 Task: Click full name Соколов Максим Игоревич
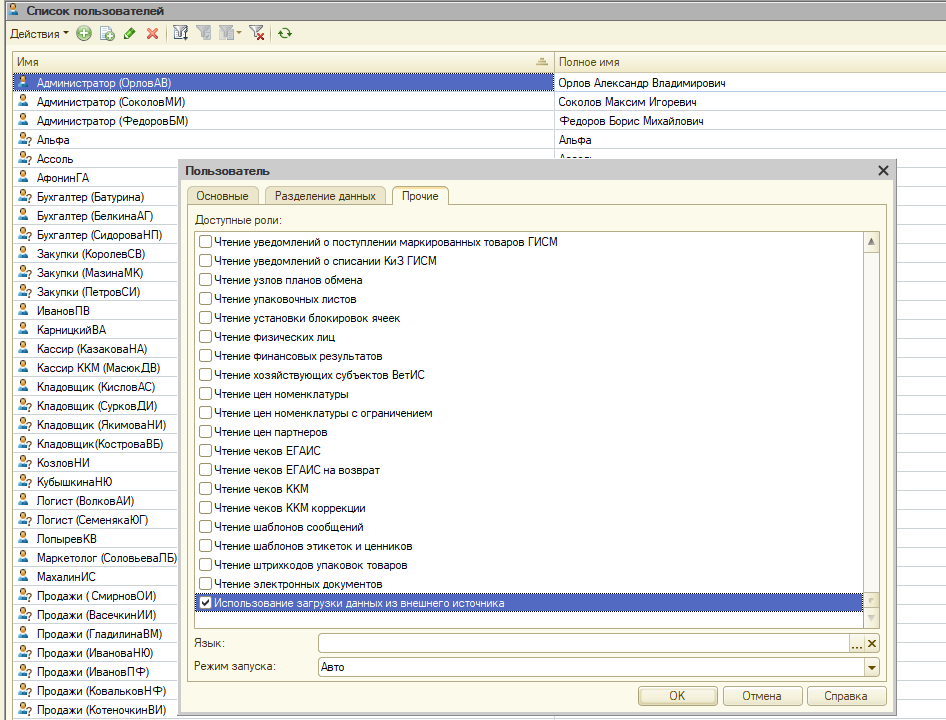pyautogui.click(x=627, y=102)
